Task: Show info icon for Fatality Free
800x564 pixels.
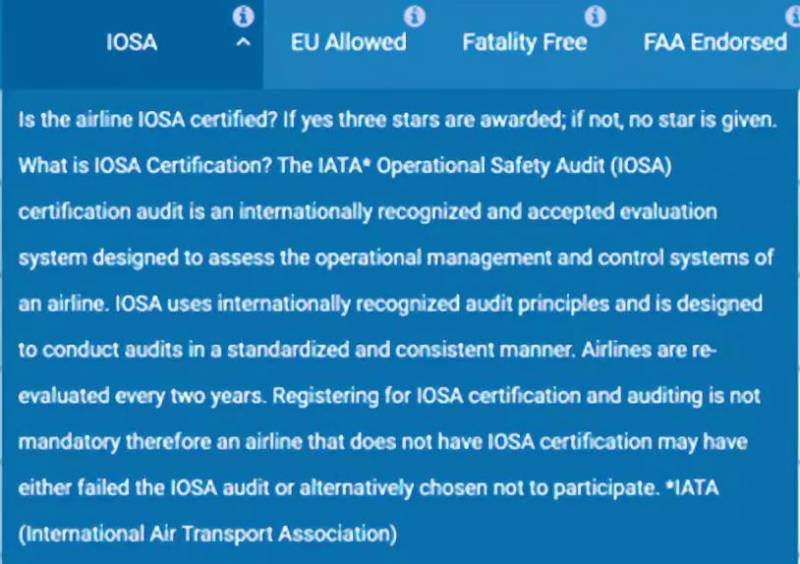Action: pyautogui.click(x=595, y=17)
